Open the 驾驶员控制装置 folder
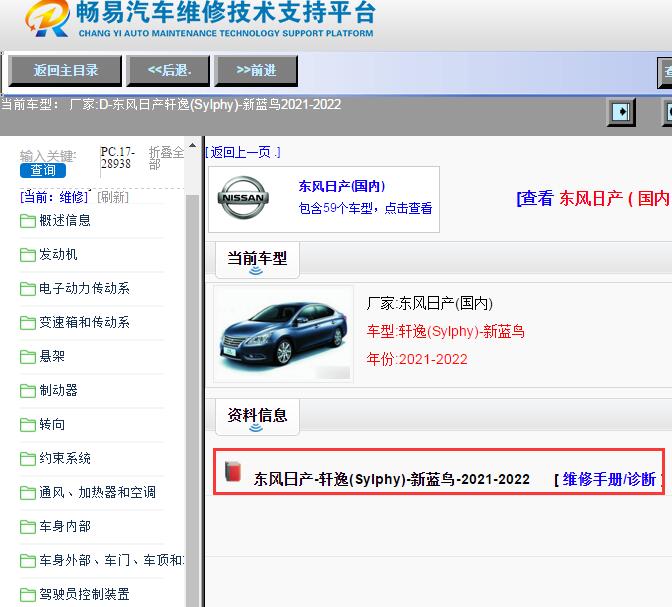 click(75, 595)
